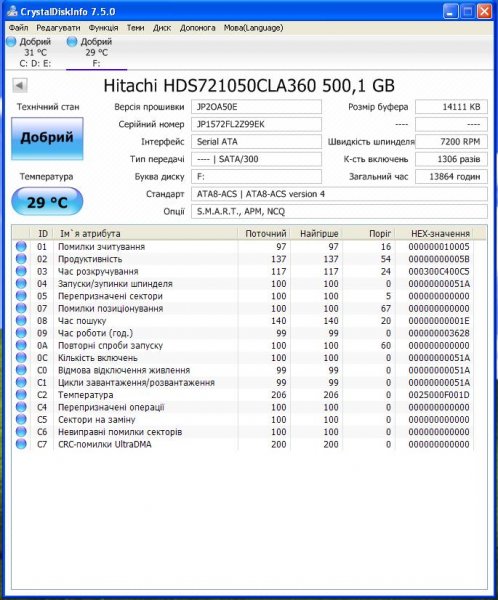The width and height of the screenshot is (498, 600).
Task: Click the ATA8-ACS standard field
Action: (x=339, y=194)
